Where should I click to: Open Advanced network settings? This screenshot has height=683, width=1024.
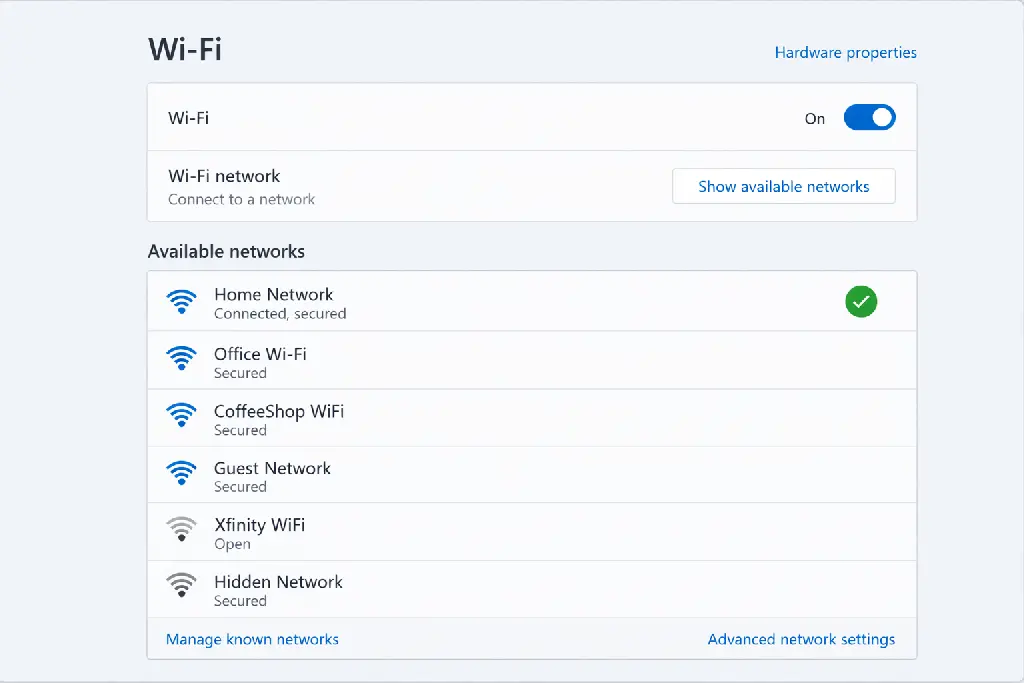801,639
